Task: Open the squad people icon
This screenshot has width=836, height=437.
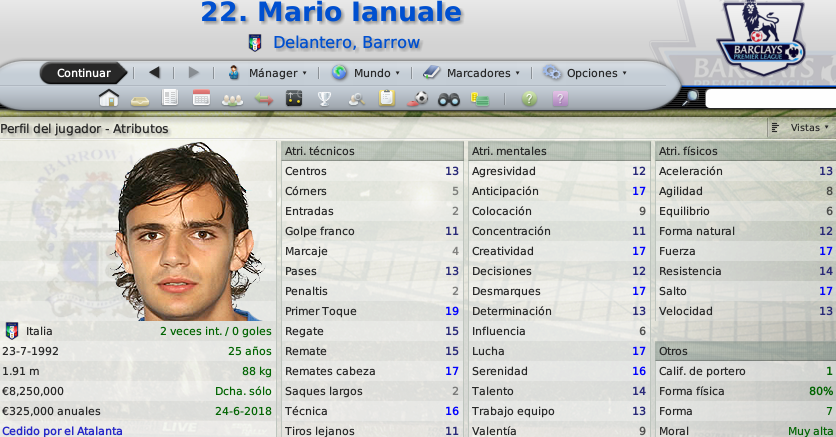Action: [x=232, y=100]
